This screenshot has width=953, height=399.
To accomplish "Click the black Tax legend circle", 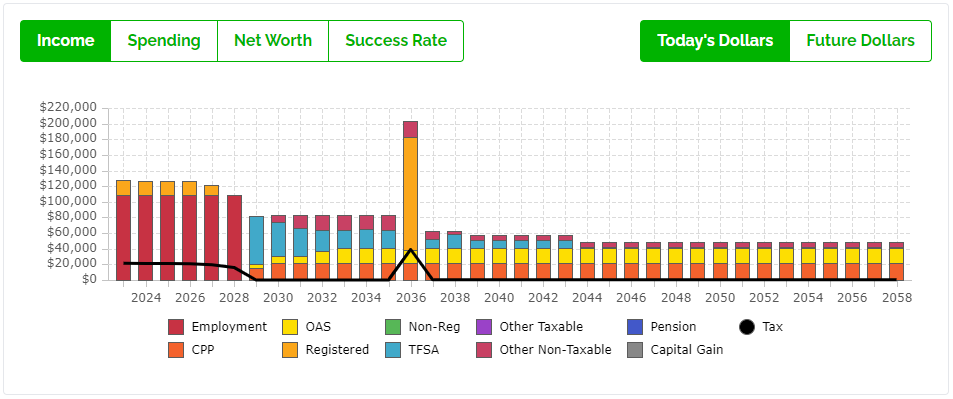I will click(x=747, y=327).
